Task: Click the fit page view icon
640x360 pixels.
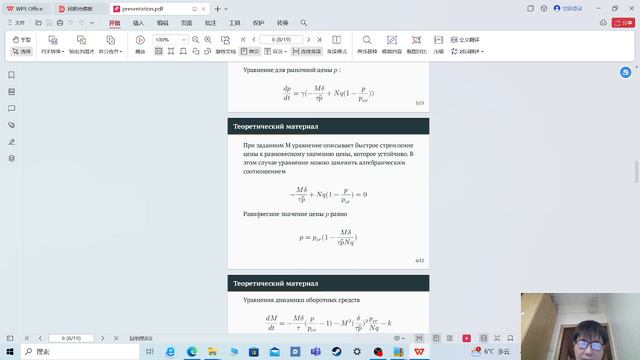Action: (x=183, y=51)
